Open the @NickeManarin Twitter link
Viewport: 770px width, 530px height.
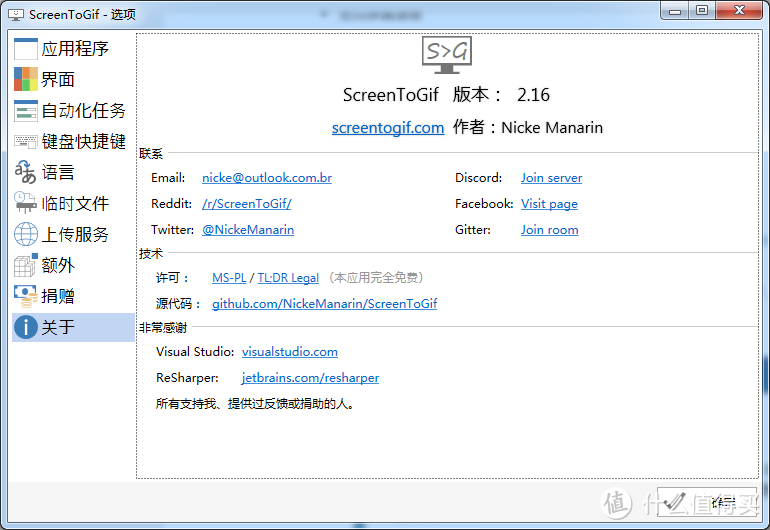[x=248, y=230]
